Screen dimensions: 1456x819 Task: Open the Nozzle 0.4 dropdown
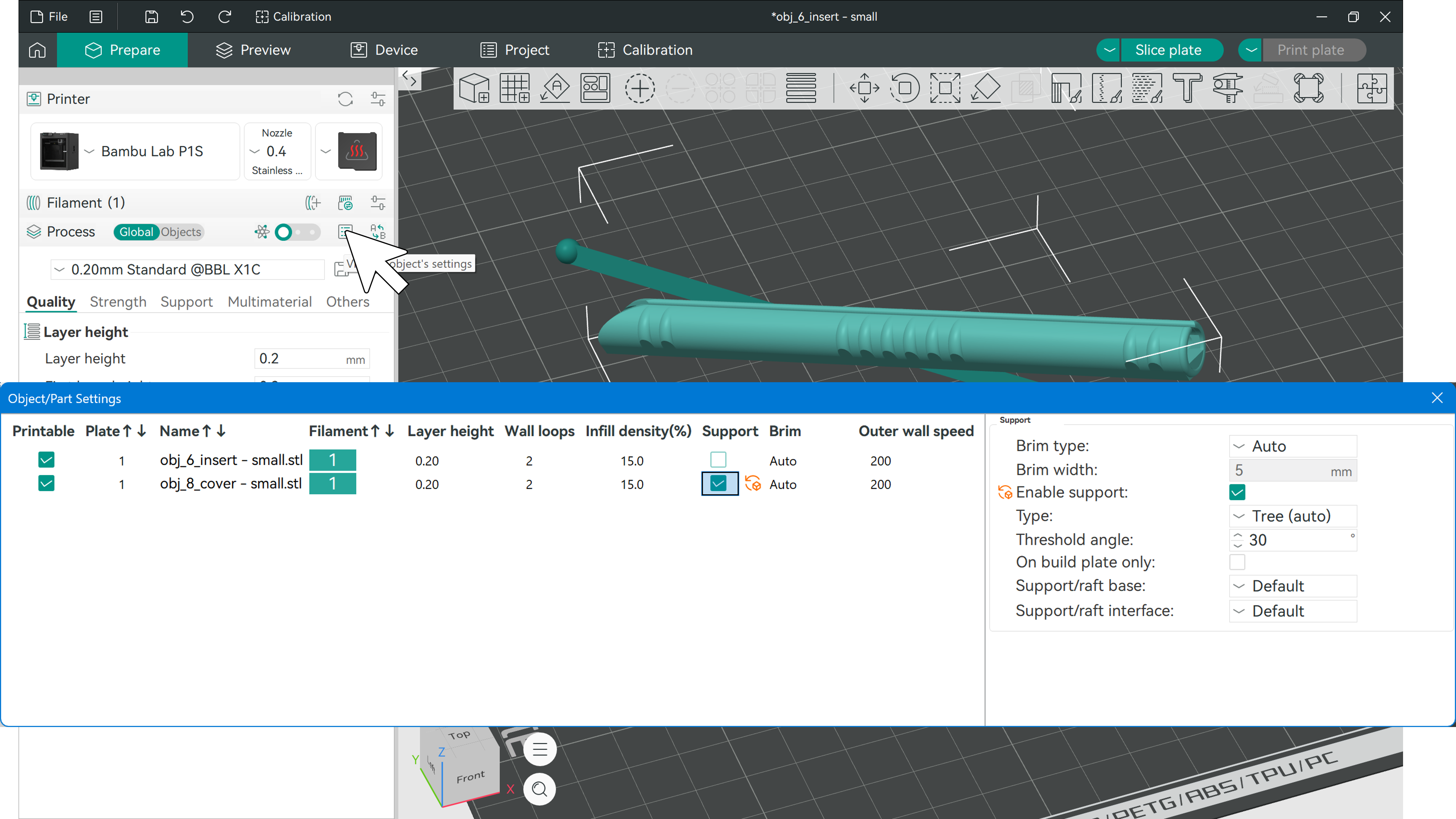tap(277, 151)
